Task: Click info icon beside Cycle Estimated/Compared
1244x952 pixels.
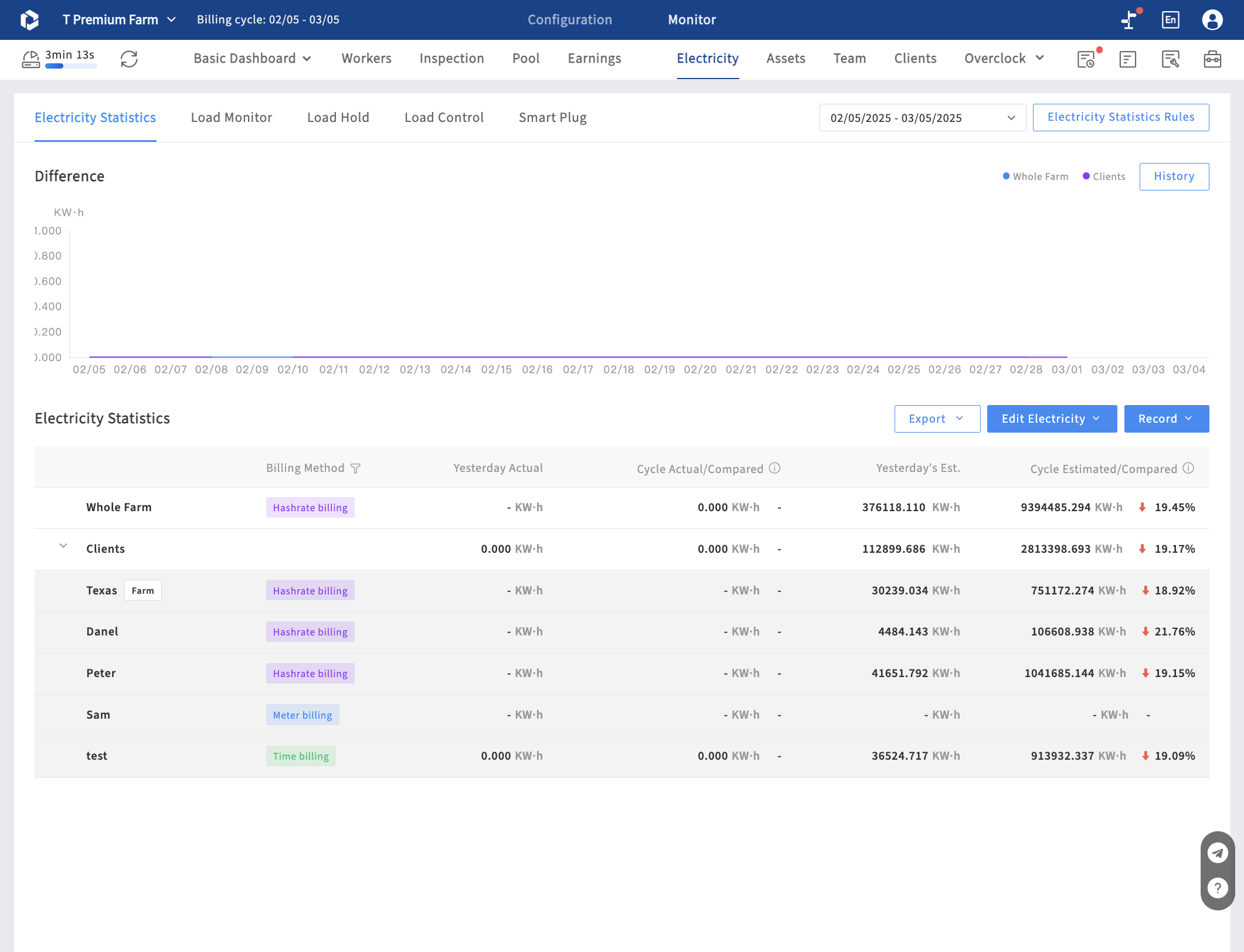Action: pyautogui.click(x=1188, y=468)
